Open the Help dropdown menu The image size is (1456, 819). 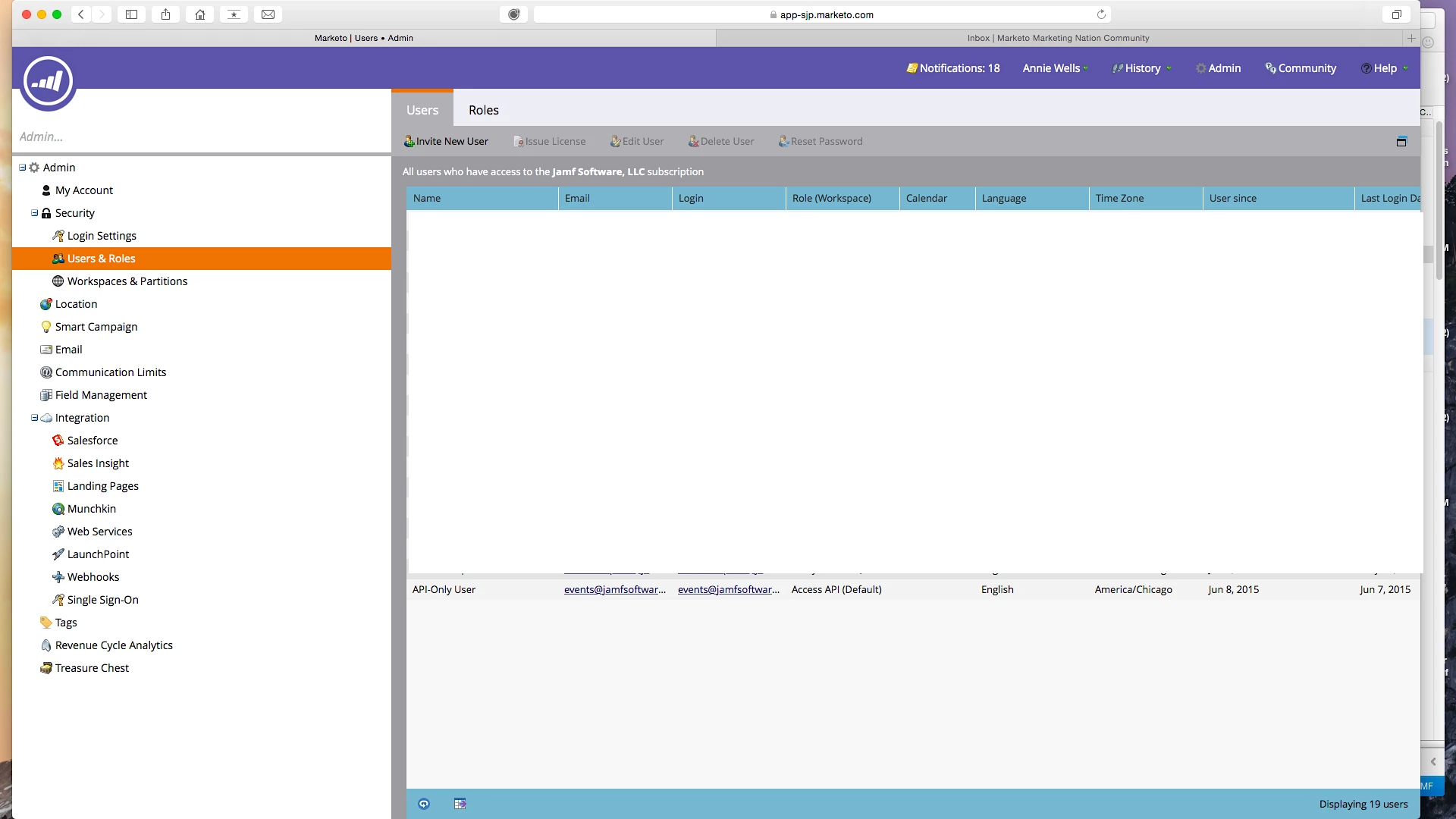pos(1385,68)
